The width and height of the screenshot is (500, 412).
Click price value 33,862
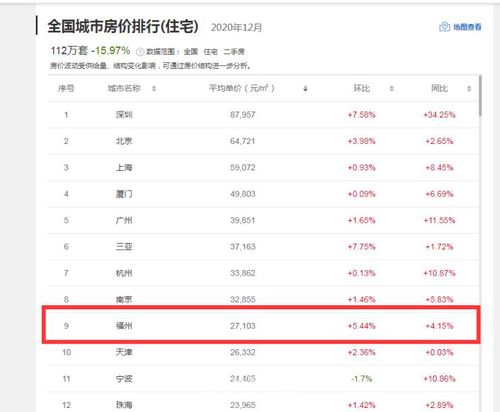point(243,273)
